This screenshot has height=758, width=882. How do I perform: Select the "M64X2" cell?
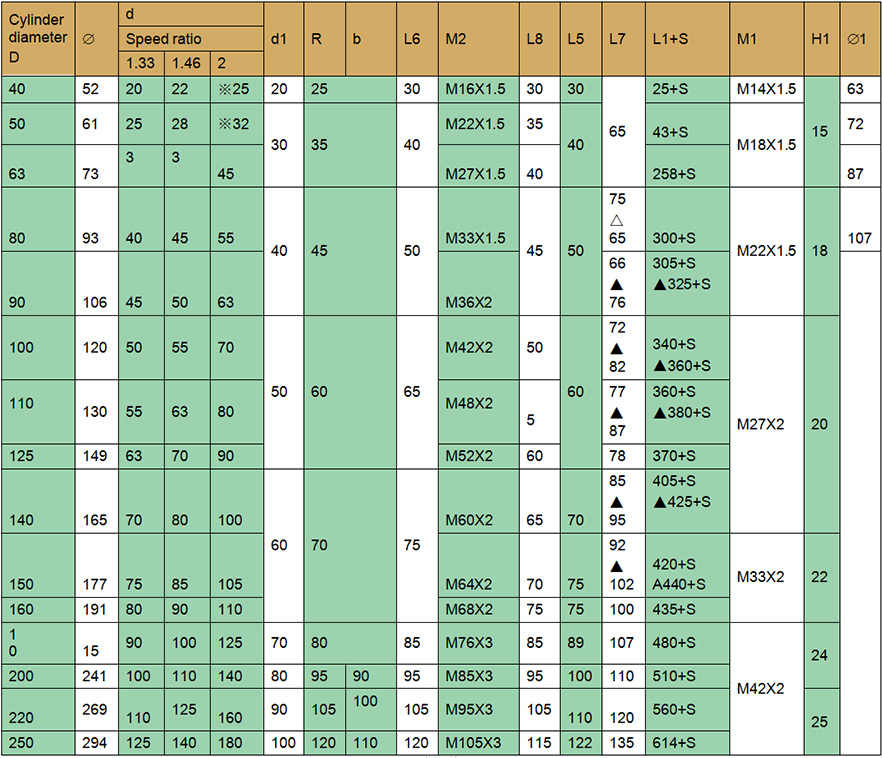tap(479, 565)
